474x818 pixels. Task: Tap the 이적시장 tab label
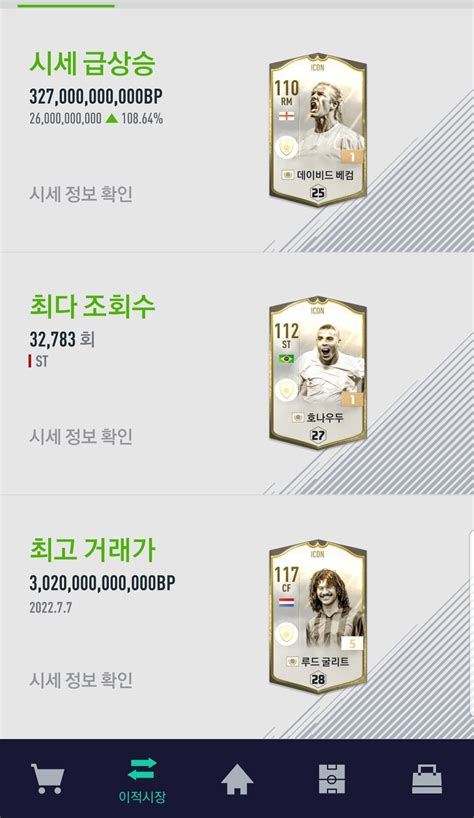pos(142,797)
